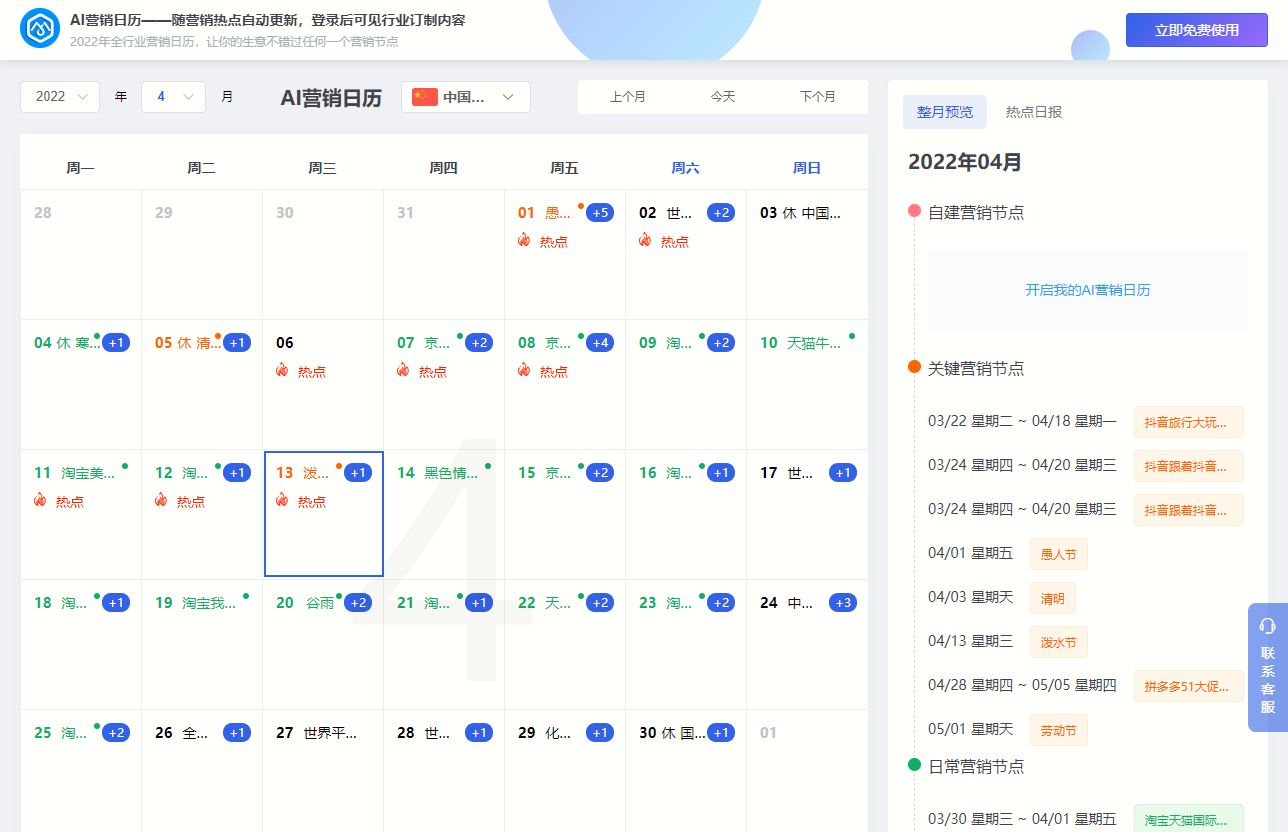
Task: Click the orange 泼水节 tag in the sidebar
Action: (1058, 642)
